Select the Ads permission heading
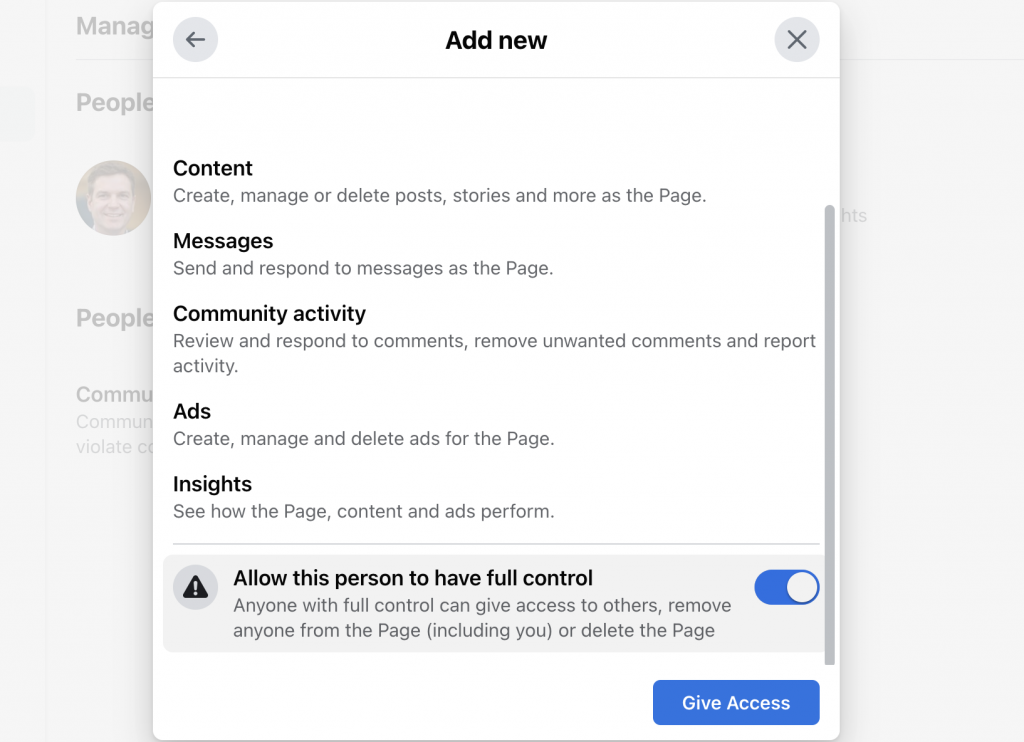The width and height of the screenshot is (1024, 742). tap(191, 411)
